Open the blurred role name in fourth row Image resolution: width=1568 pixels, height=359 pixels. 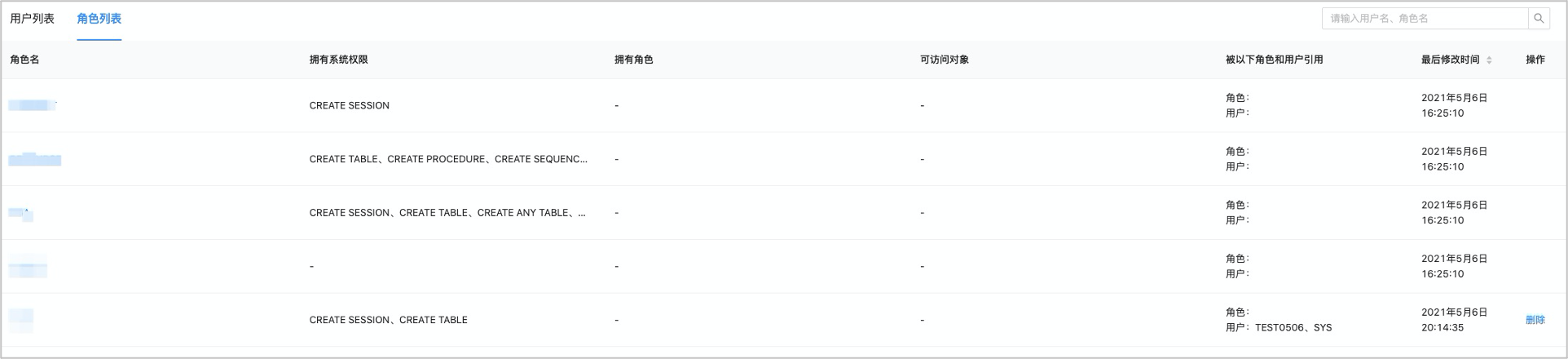click(x=28, y=266)
